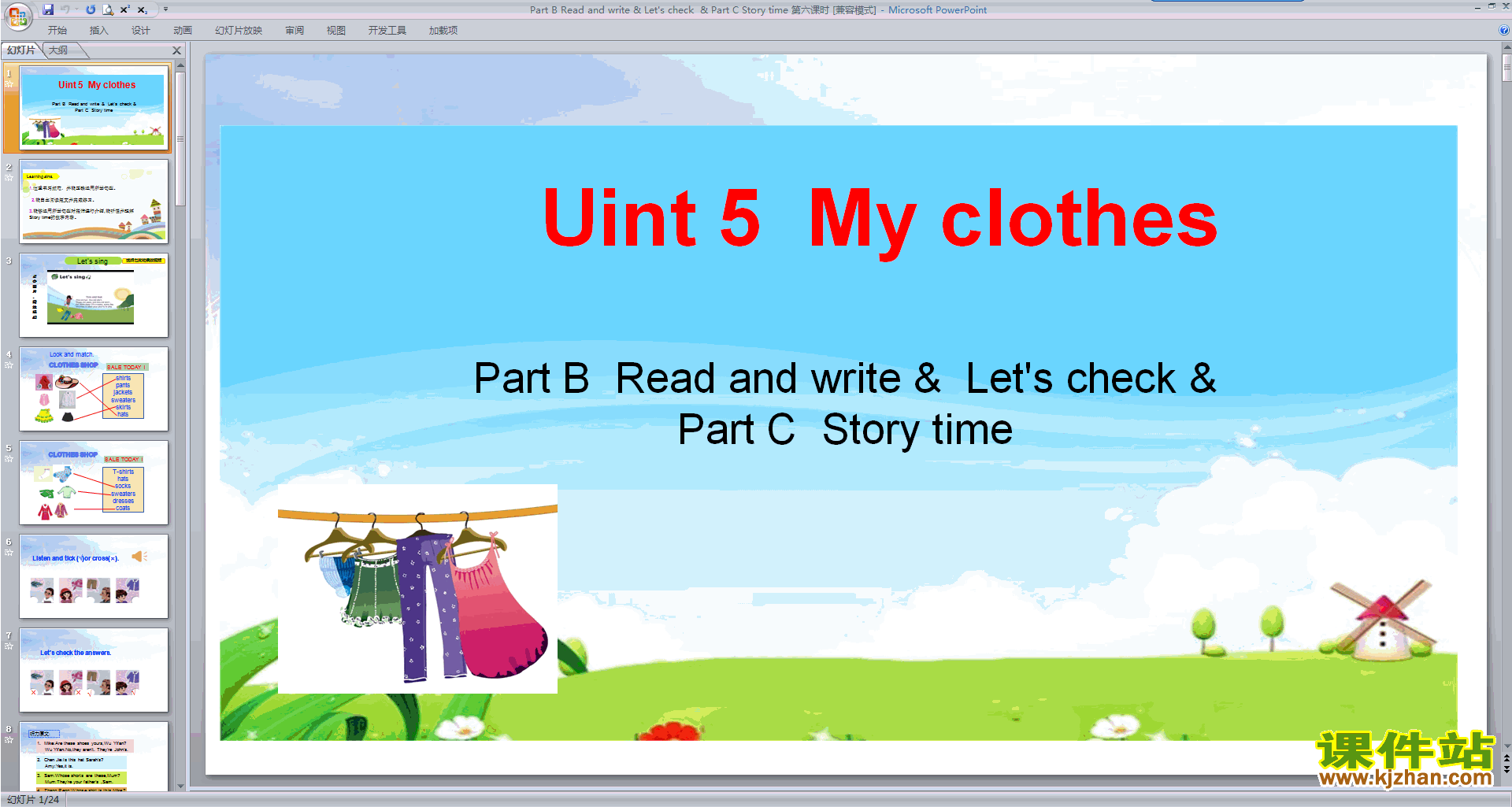This screenshot has width=1512, height=807.
Task: Expand Customize Quick Access Toolbar dropdown
Action: [165, 9]
